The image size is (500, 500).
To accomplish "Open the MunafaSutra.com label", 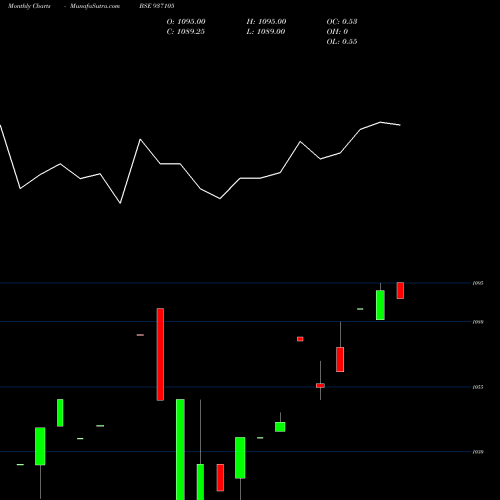I will pyautogui.click(x=95, y=6).
